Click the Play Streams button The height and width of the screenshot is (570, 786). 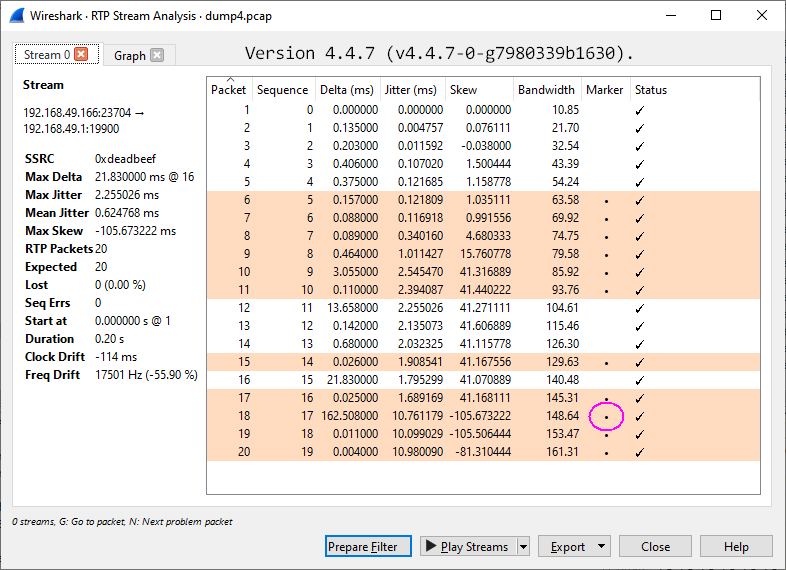coord(468,546)
